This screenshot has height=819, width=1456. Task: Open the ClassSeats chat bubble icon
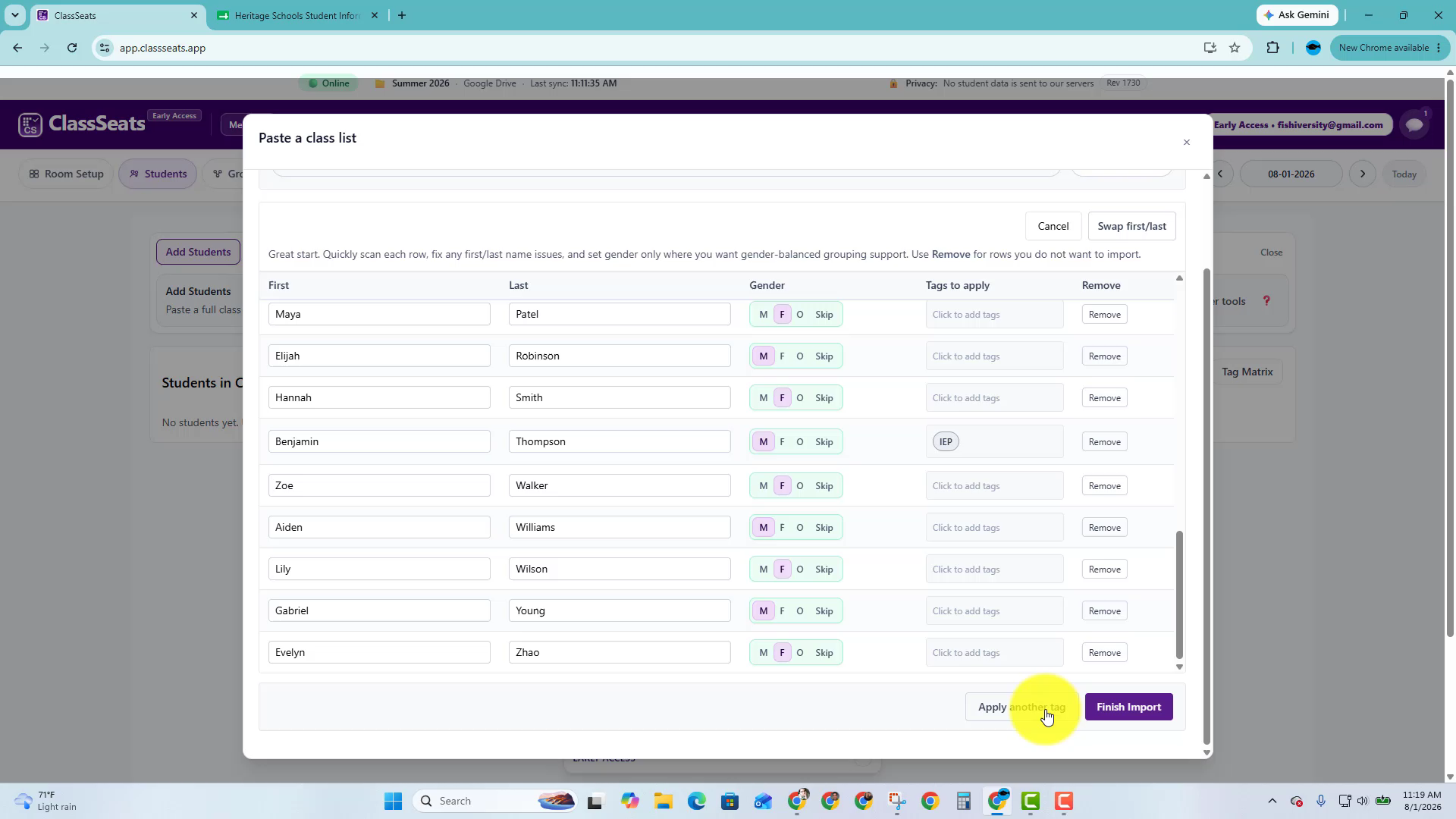click(x=1414, y=125)
